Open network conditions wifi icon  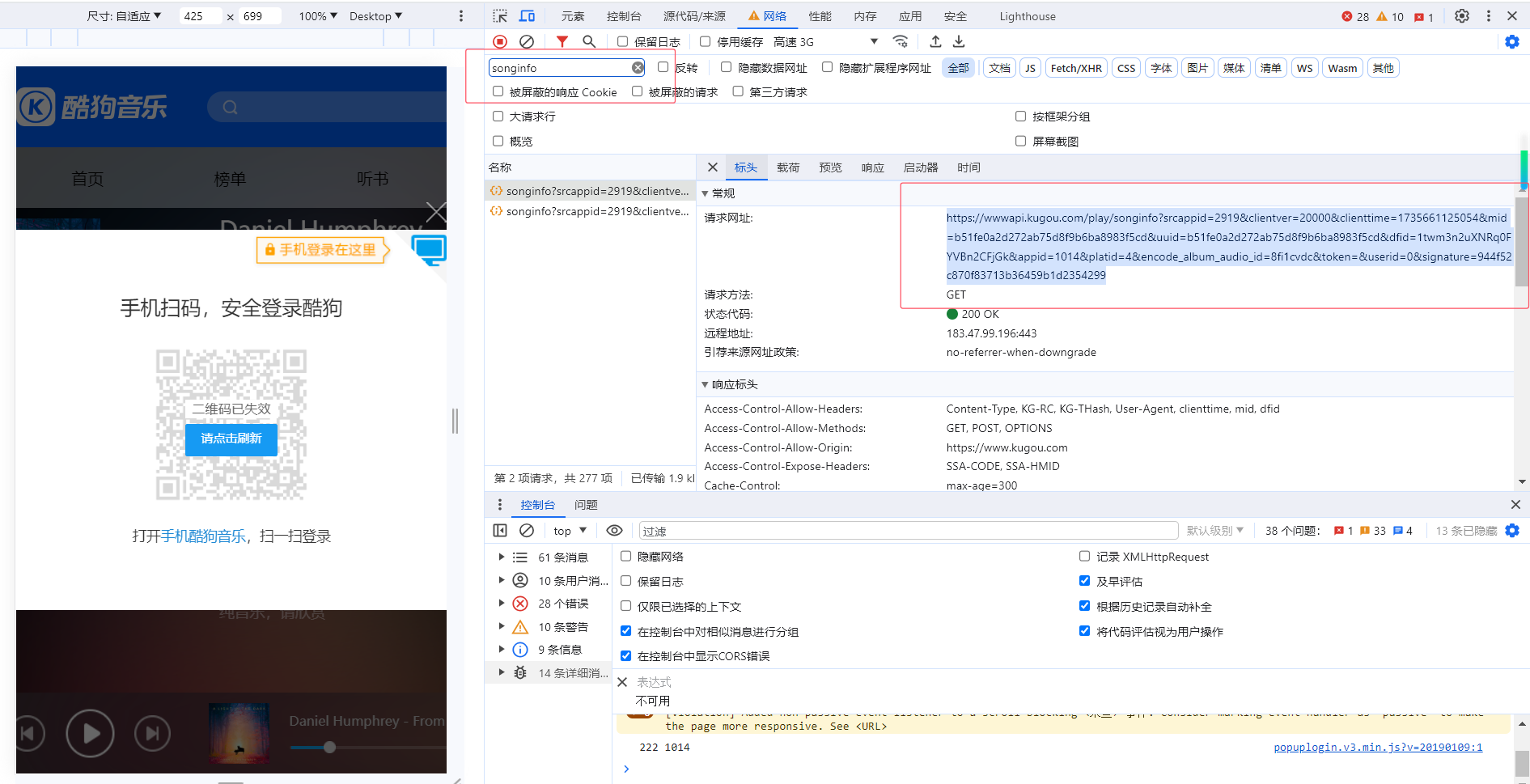point(900,41)
